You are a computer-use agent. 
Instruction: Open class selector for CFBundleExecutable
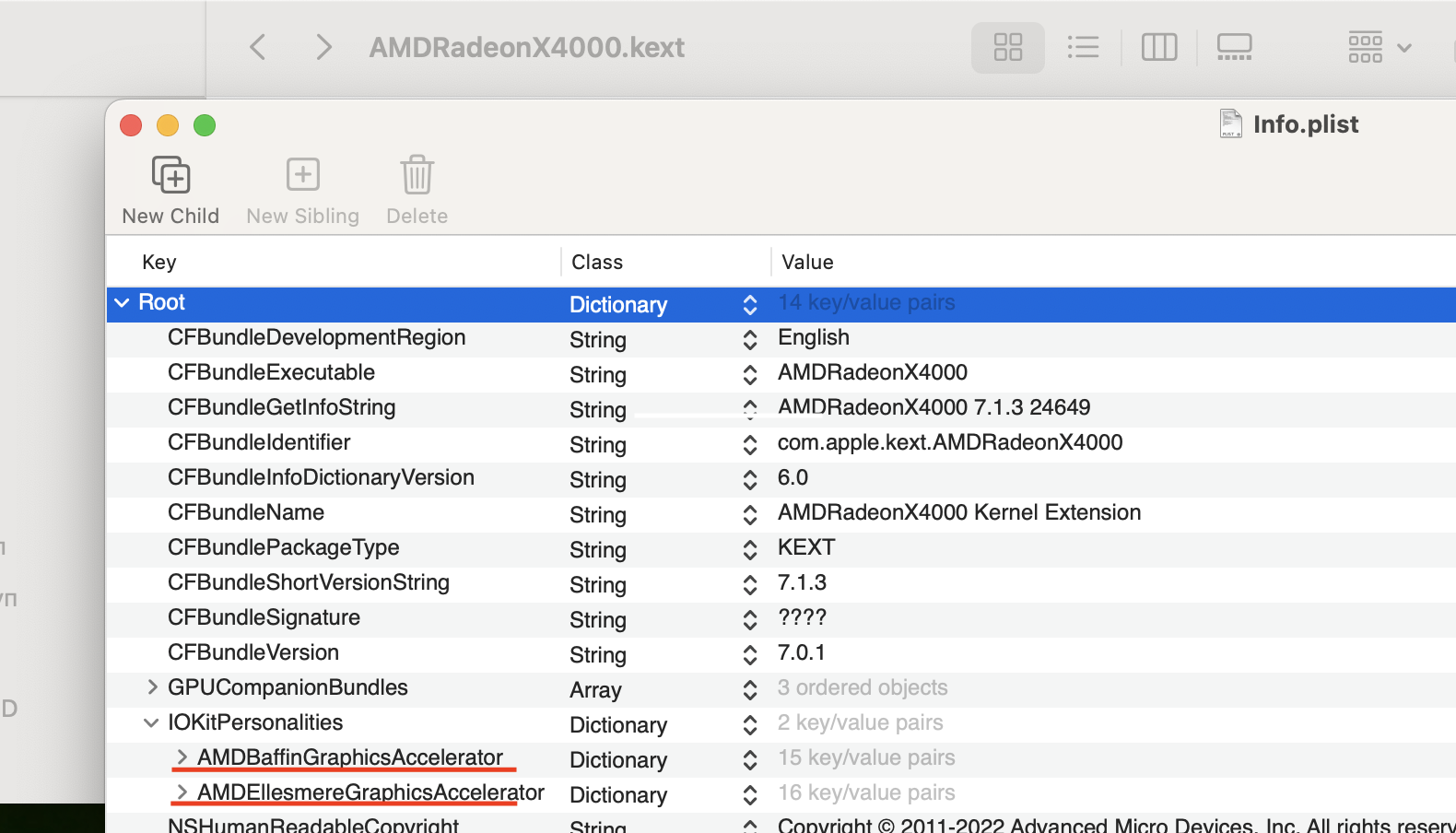coord(750,375)
